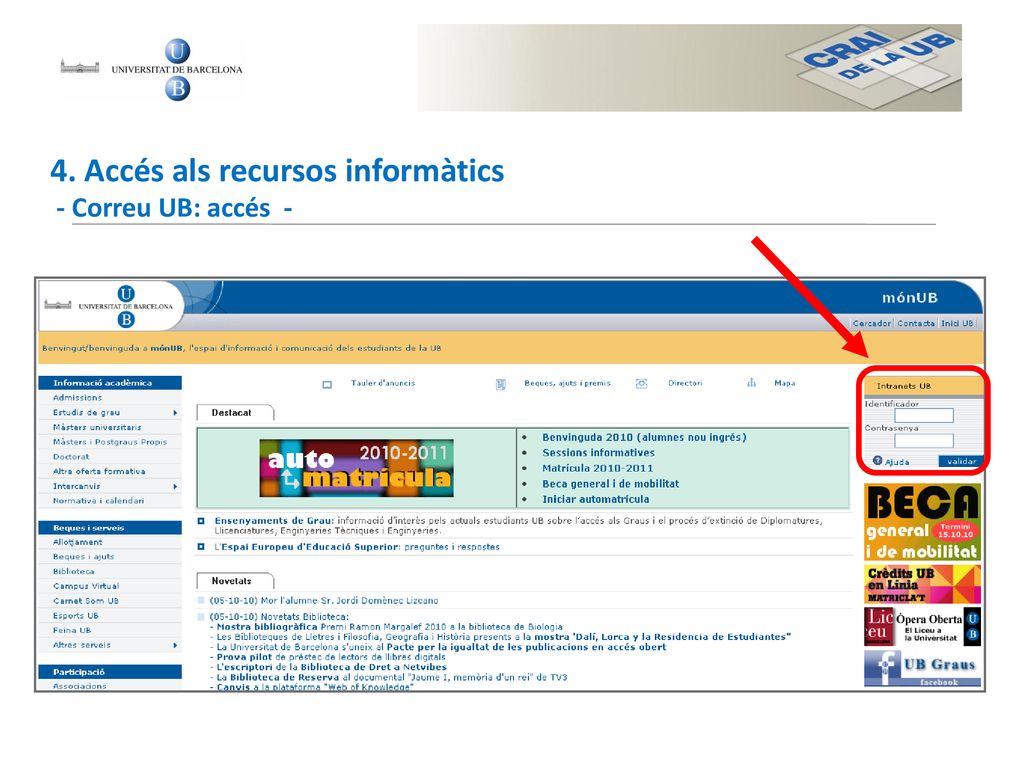The width and height of the screenshot is (1024, 768).
Task: Click the Contrasenya password field
Action: pos(923,440)
